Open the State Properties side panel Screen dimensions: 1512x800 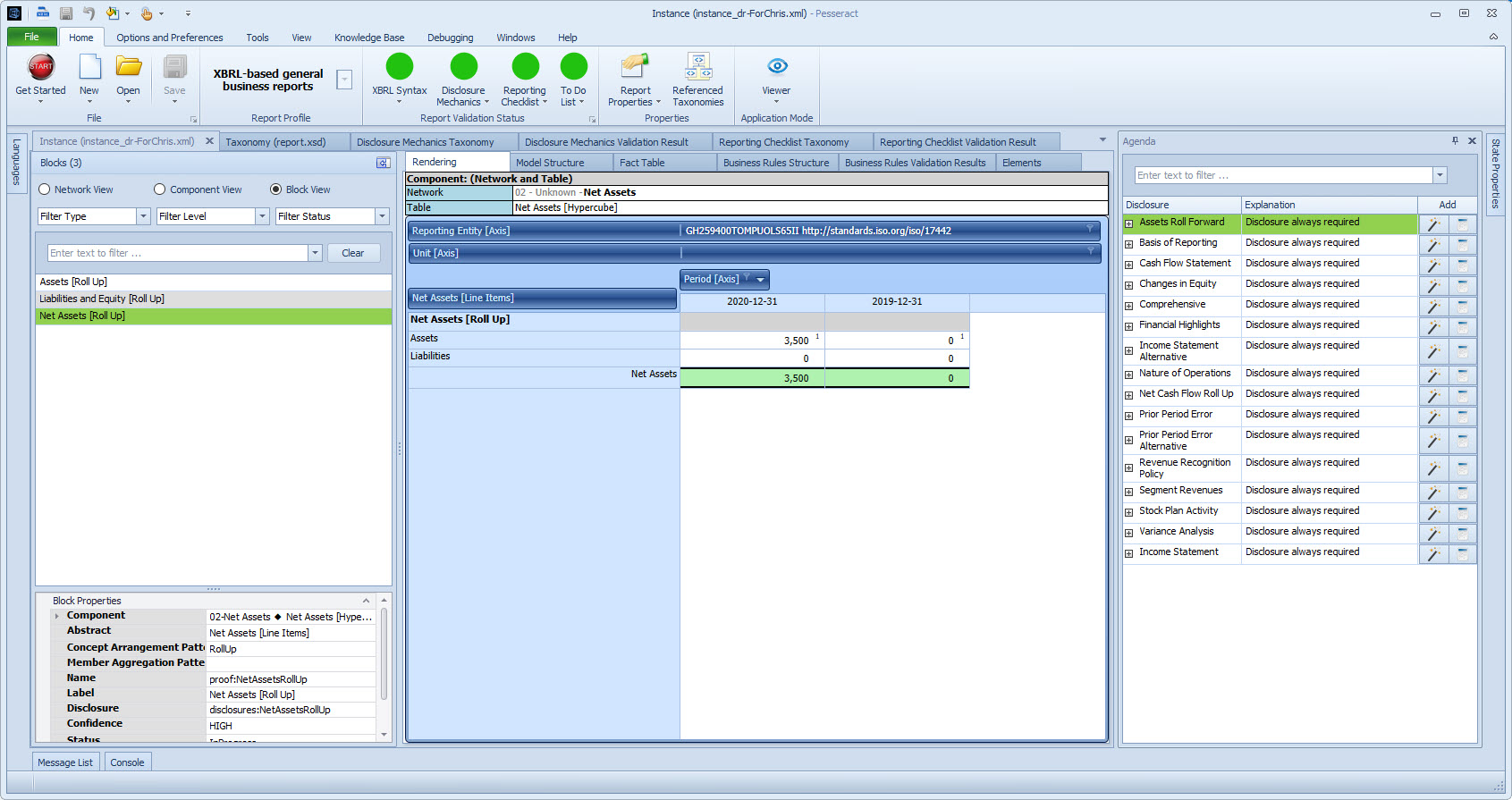[x=1495, y=173]
